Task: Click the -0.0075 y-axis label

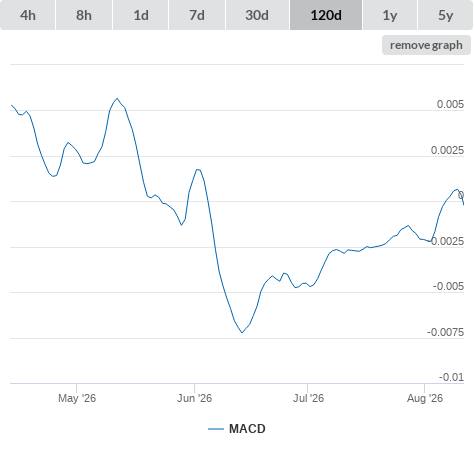Action: 445,332
